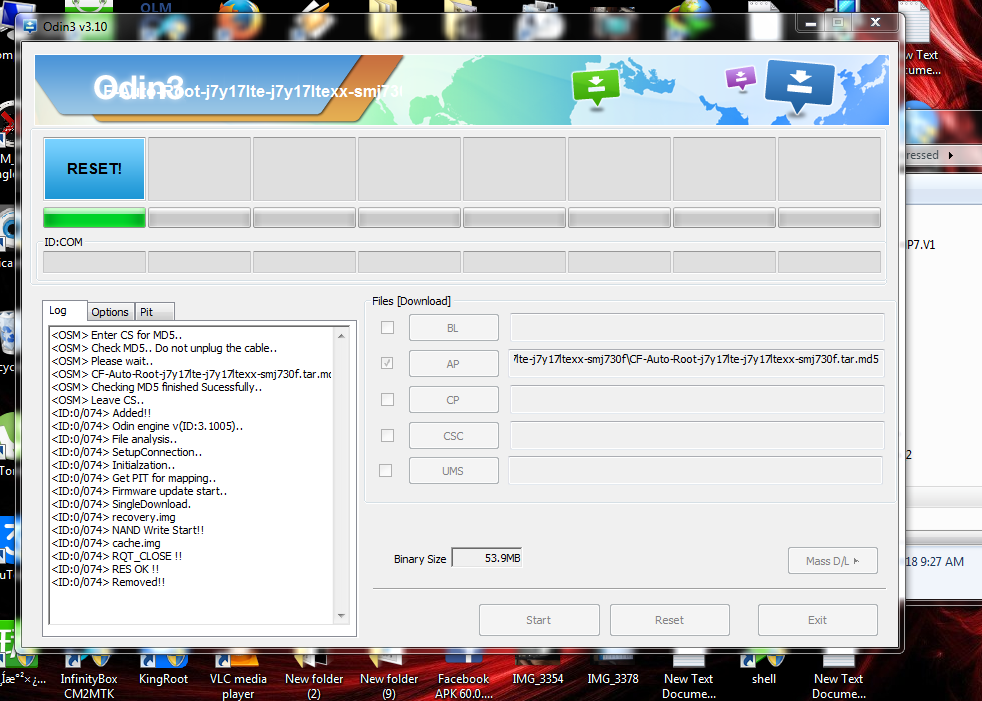This screenshot has width=982, height=701.
Task: Close the Odin3 window
Action: (875, 23)
